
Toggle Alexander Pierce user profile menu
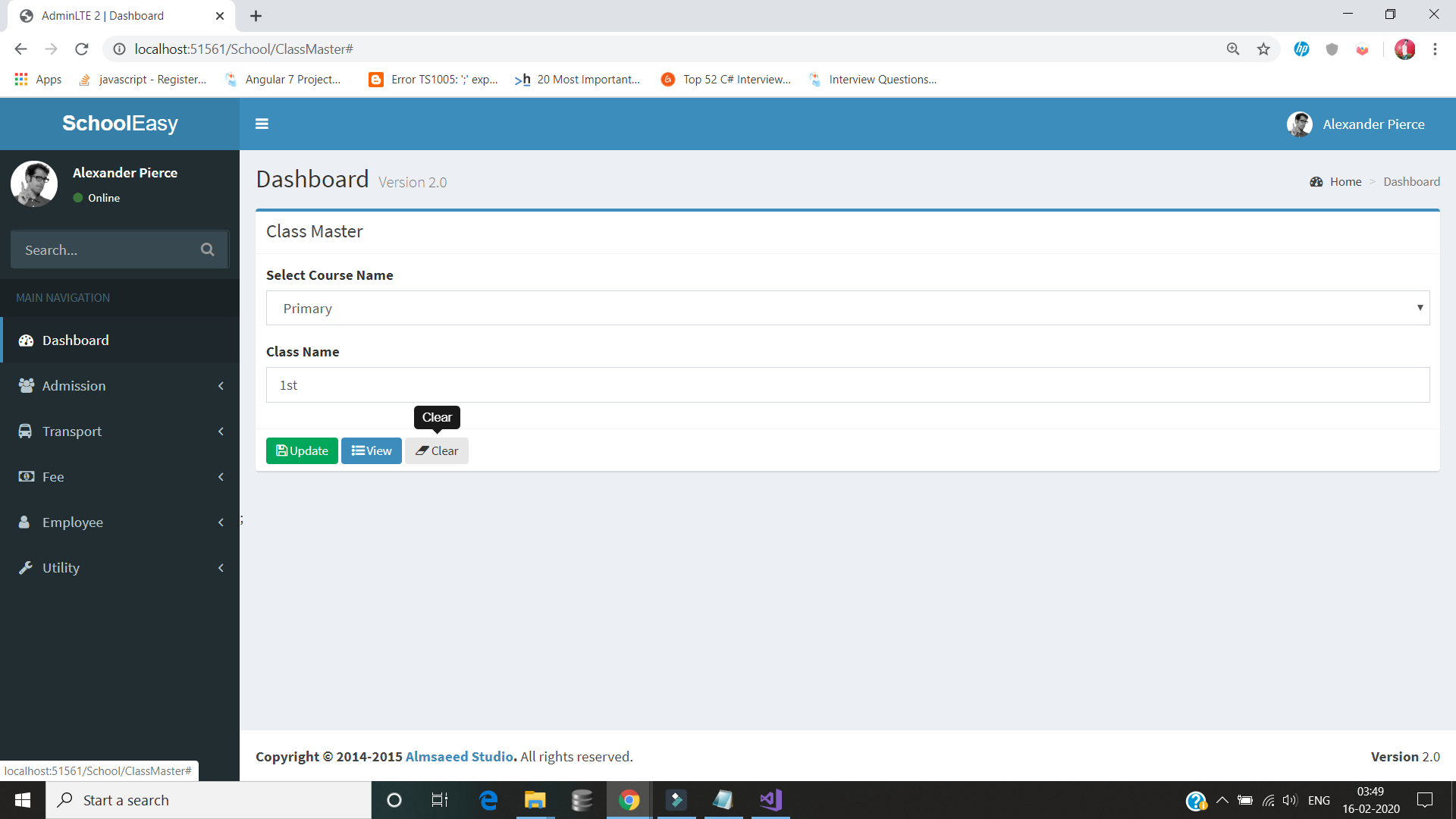(x=1356, y=124)
